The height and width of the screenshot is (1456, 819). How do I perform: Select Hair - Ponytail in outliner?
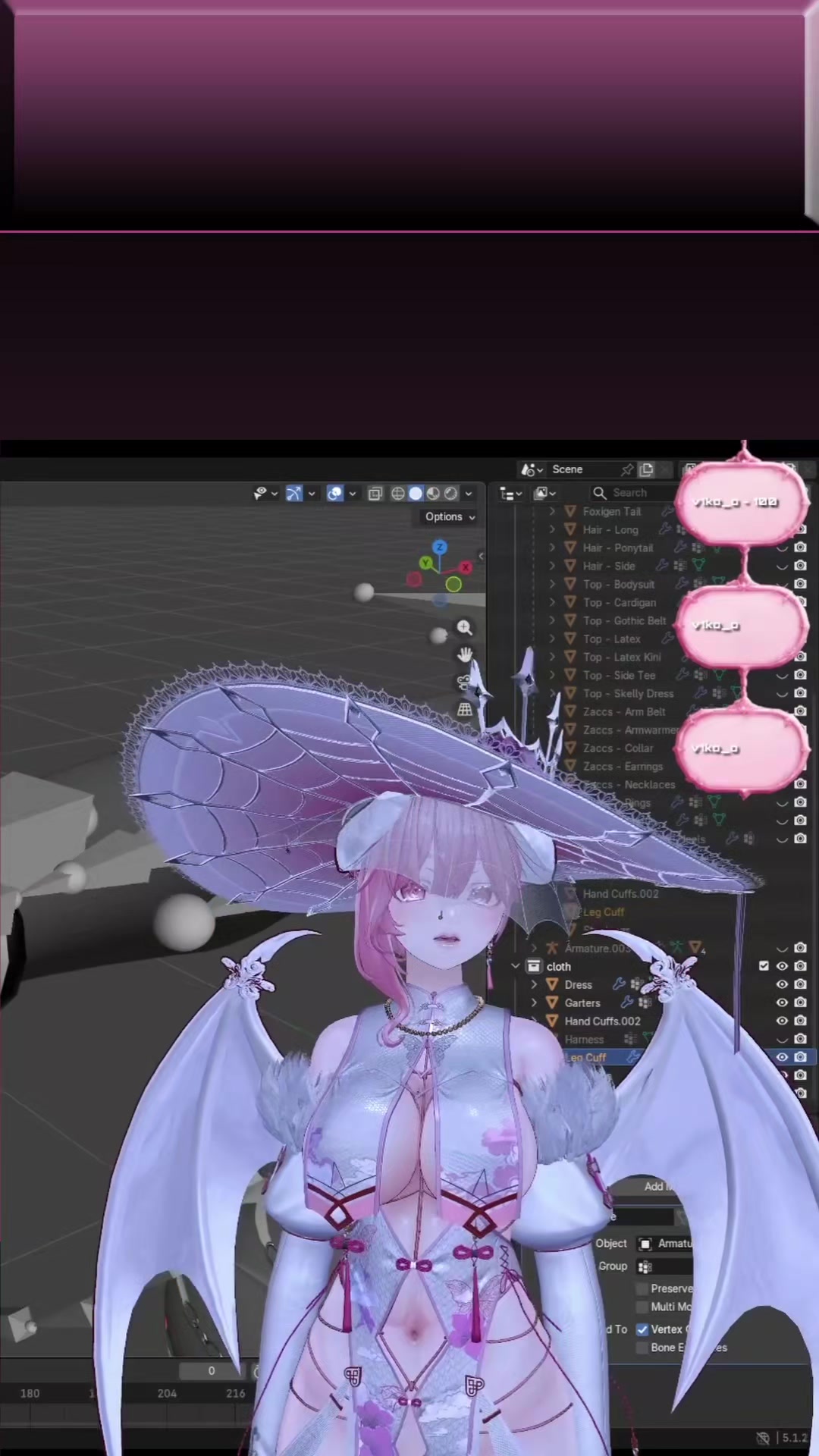617,548
